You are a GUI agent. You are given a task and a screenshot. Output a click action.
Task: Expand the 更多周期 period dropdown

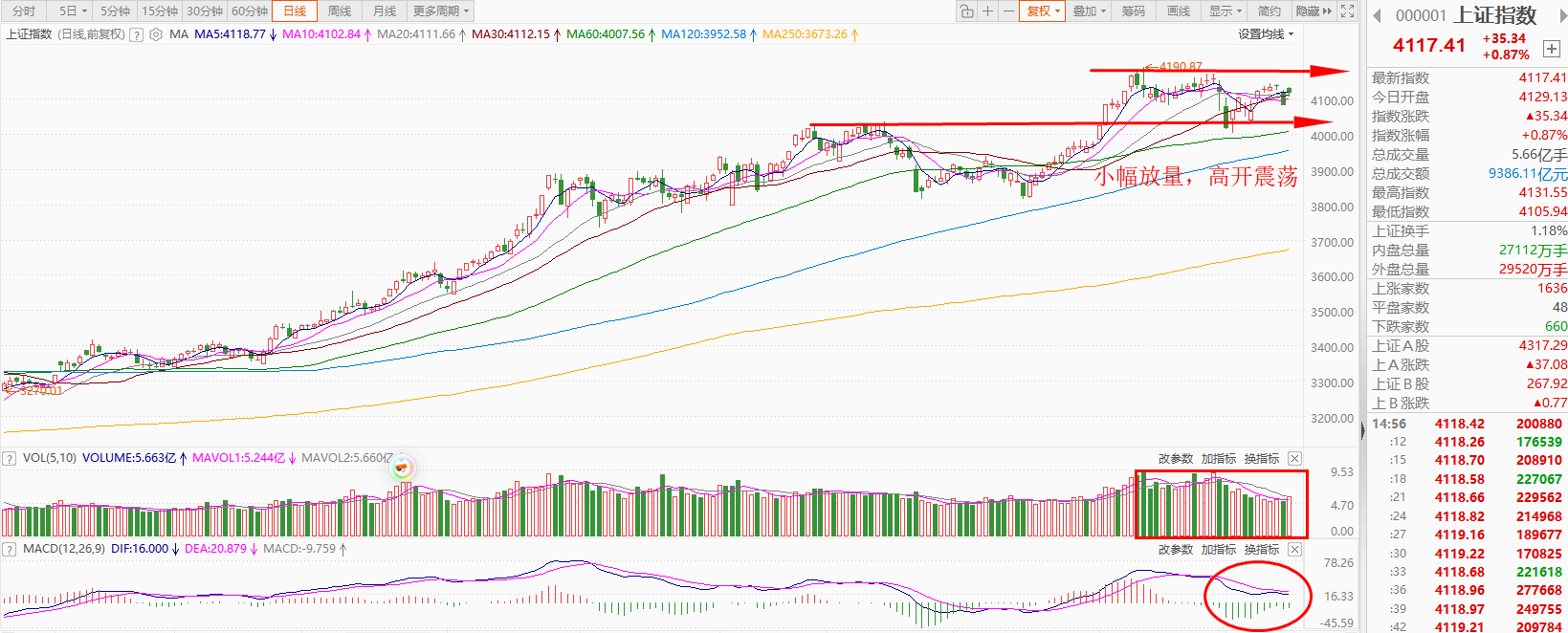coord(440,11)
